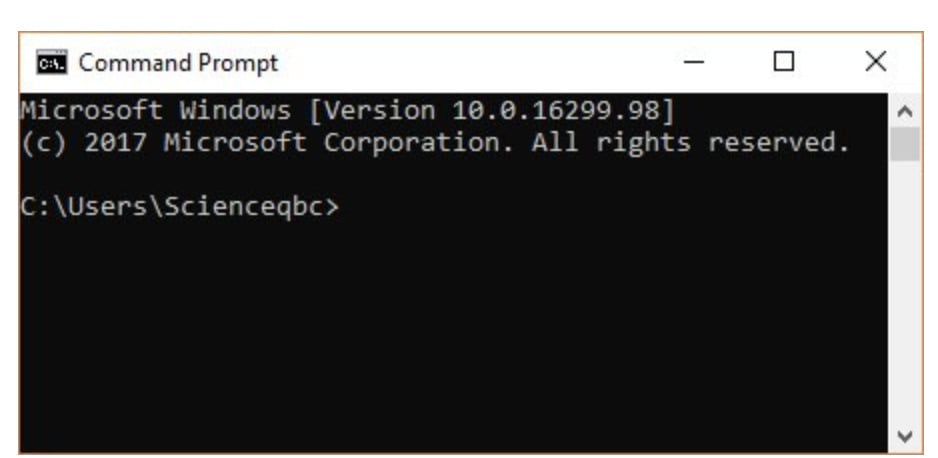The image size is (938, 458).
Task: Click the "Command Prompt" title text
Action: [x=178, y=63]
